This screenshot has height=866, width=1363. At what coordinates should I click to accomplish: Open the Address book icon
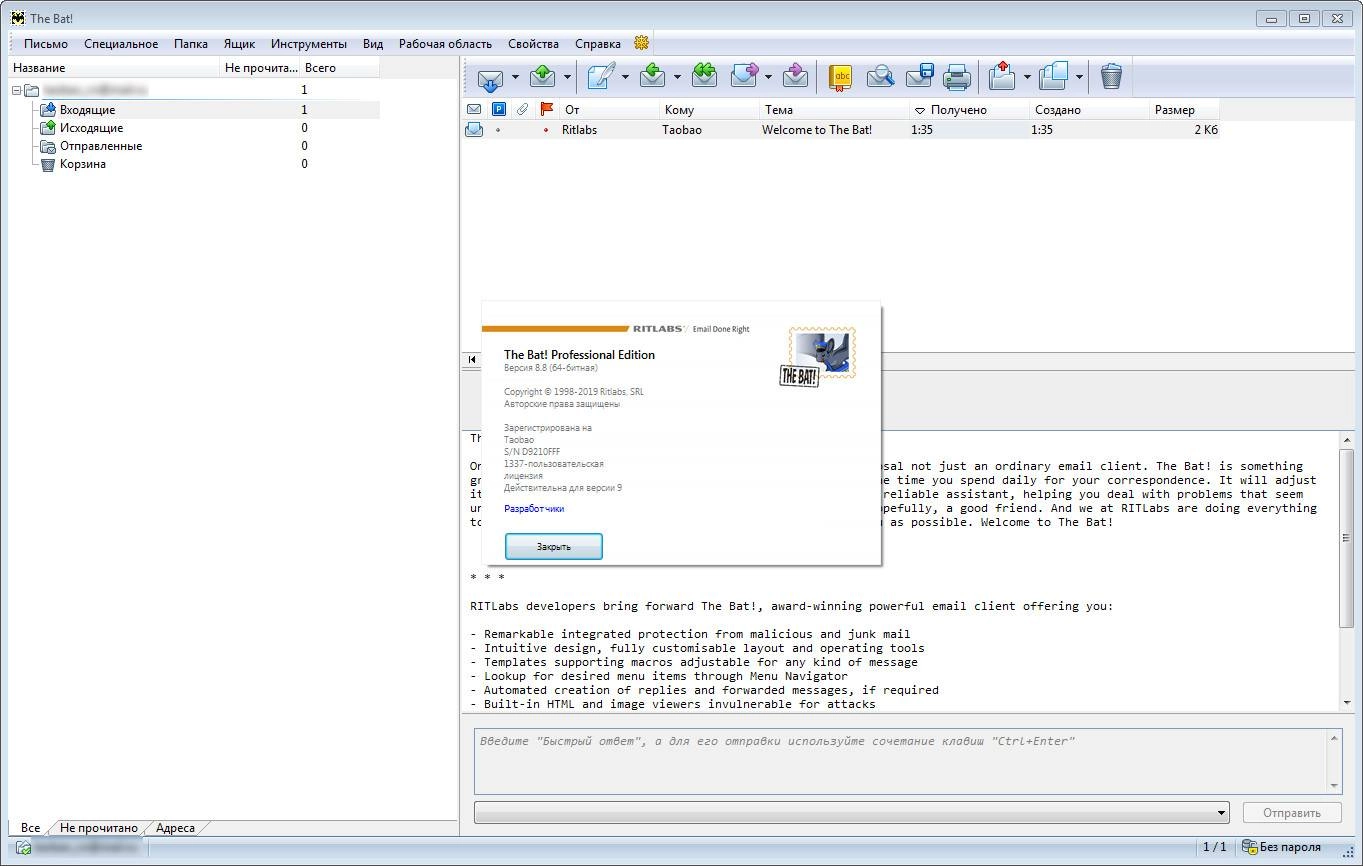pos(840,77)
